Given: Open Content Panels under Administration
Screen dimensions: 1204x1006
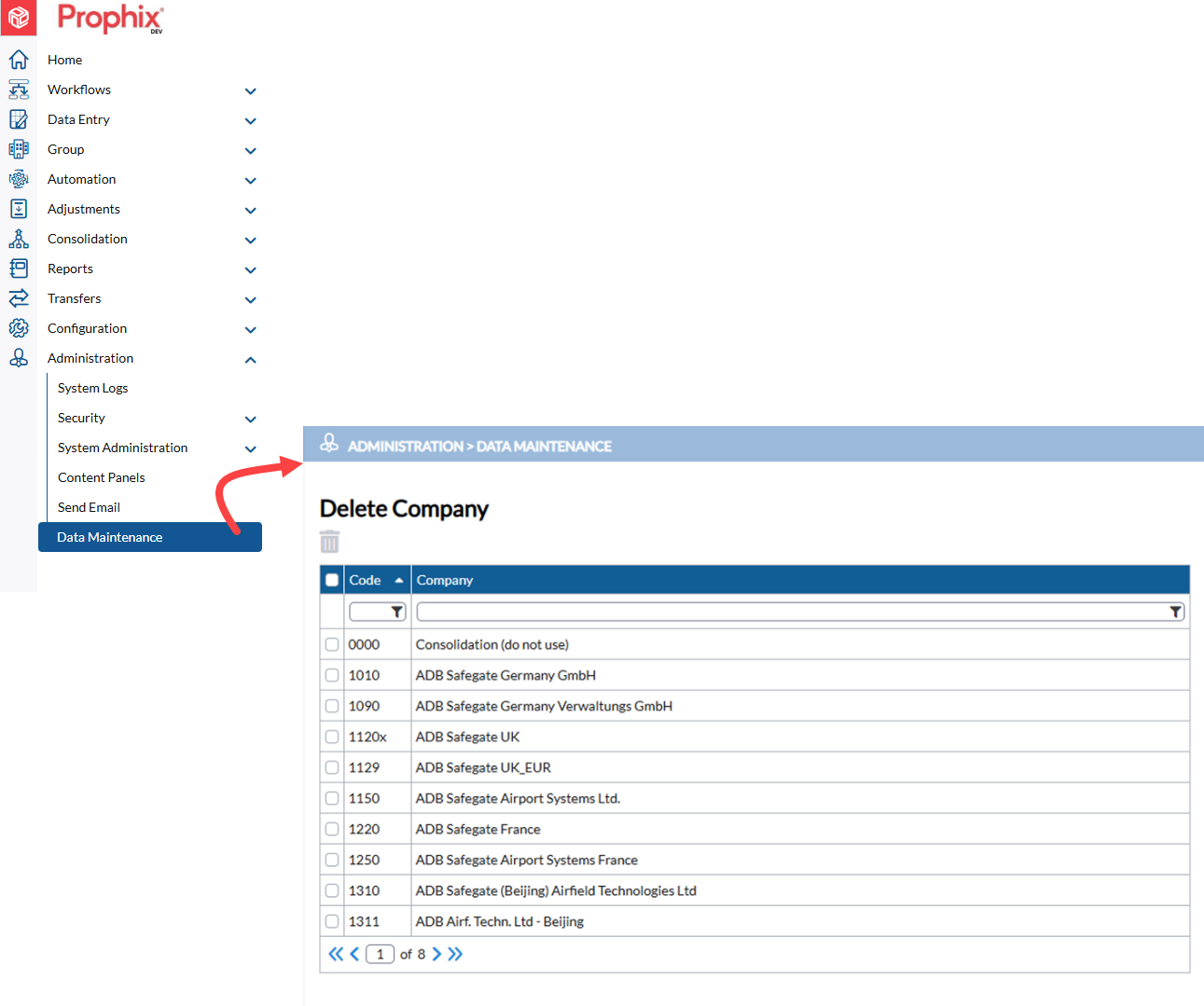Looking at the screenshot, I should [x=102, y=477].
